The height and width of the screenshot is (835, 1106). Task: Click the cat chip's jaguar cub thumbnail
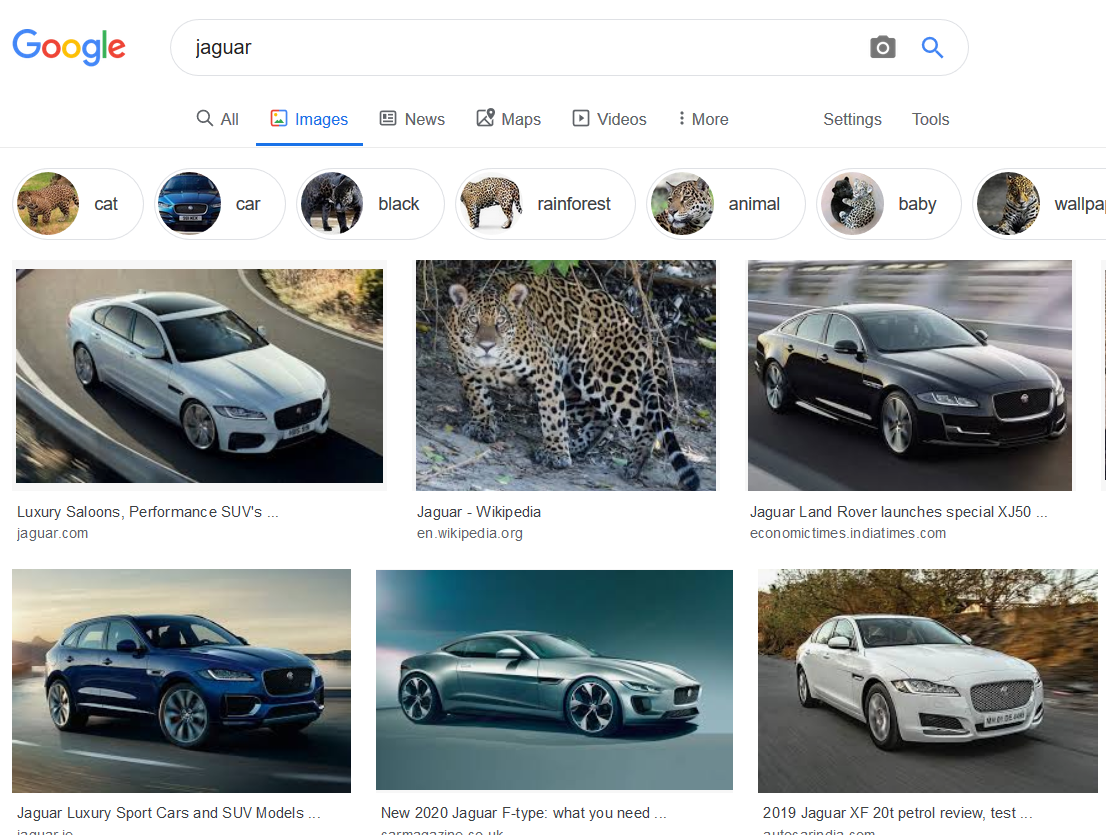pos(48,204)
